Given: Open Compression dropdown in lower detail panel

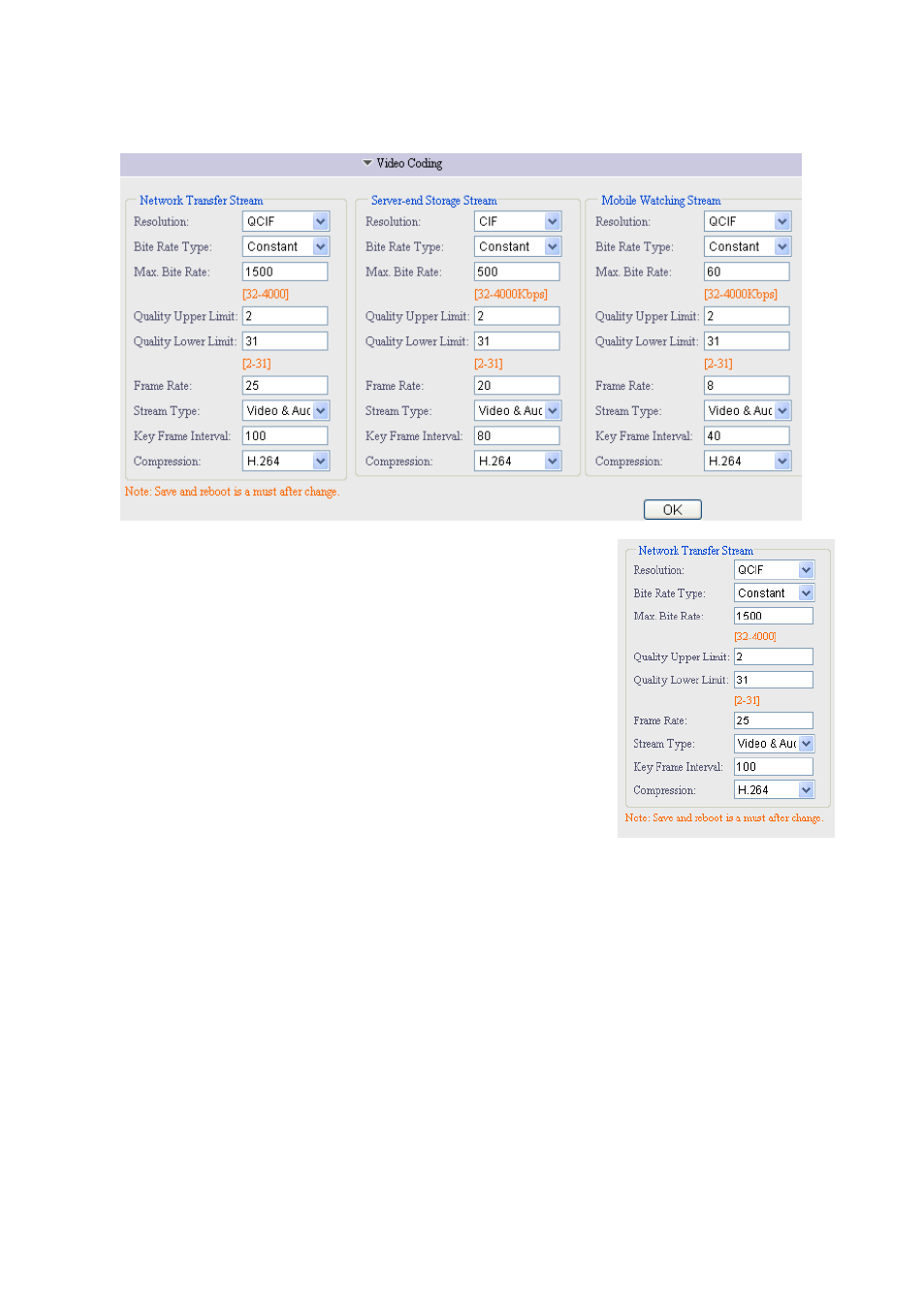Looking at the screenshot, I should (x=774, y=790).
